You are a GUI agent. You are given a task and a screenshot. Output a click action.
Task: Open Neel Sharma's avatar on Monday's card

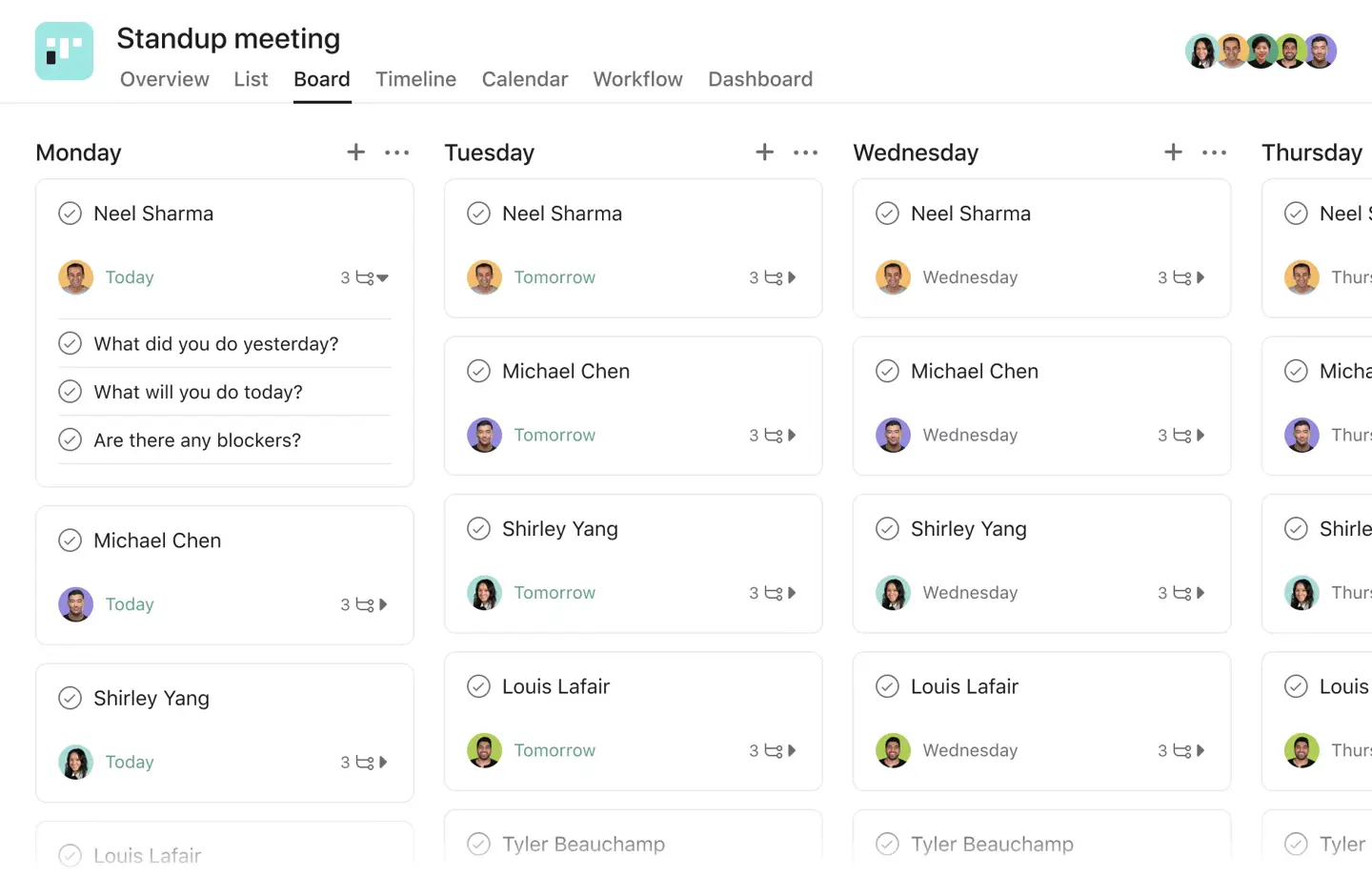coord(75,277)
